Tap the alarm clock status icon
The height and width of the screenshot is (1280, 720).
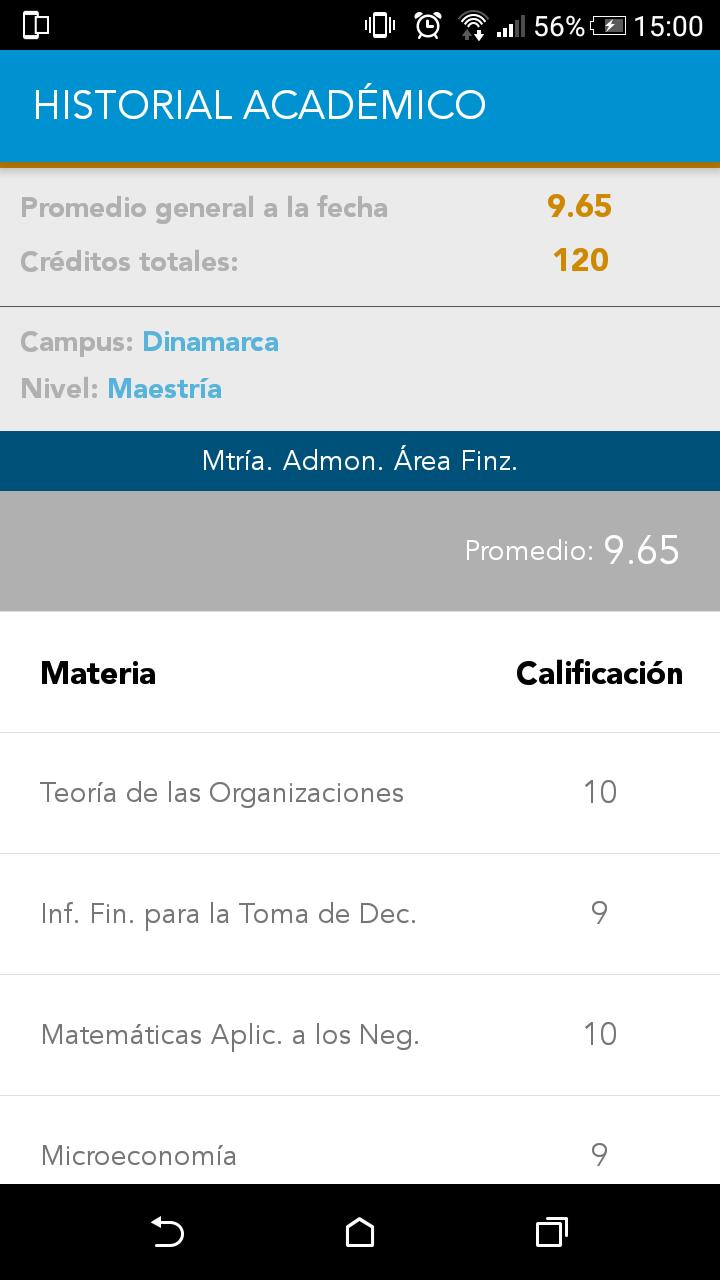tap(428, 25)
